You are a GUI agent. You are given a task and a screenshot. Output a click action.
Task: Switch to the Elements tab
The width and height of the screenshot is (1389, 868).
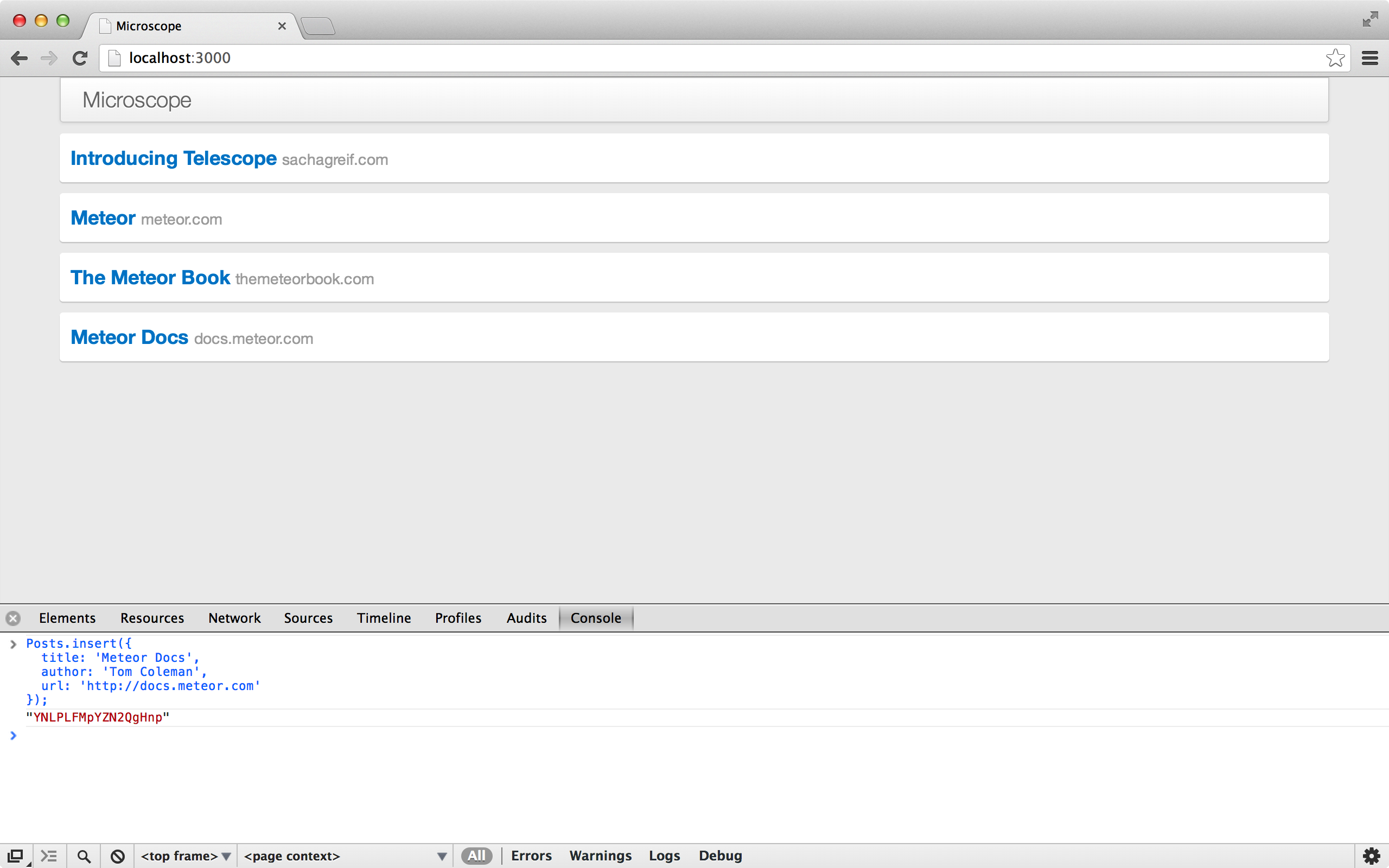coord(67,618)
